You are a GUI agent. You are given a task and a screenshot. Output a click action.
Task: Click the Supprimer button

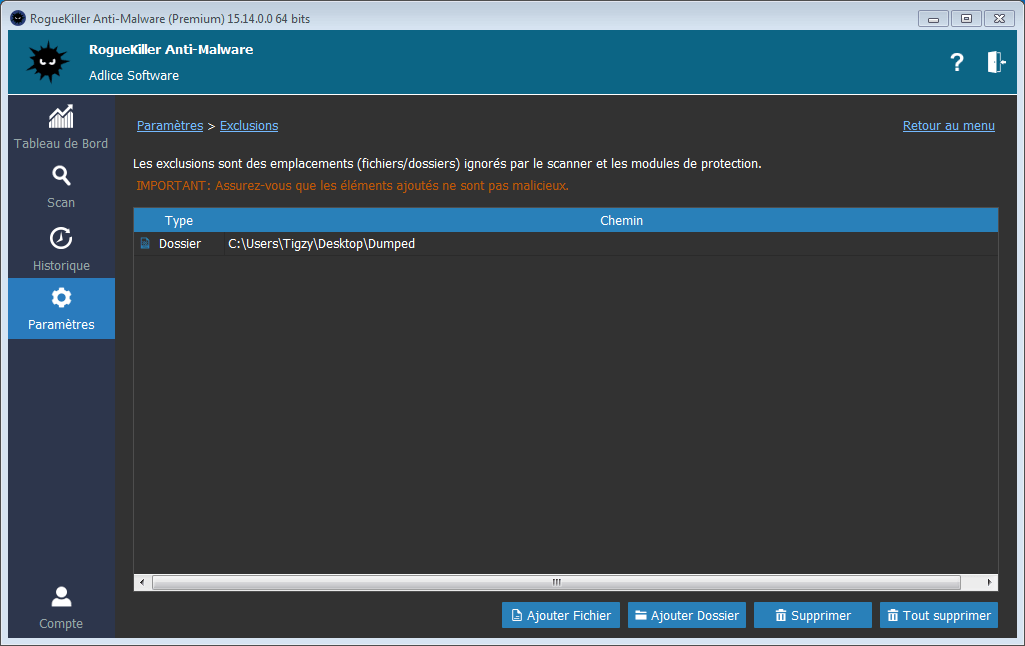812,615
